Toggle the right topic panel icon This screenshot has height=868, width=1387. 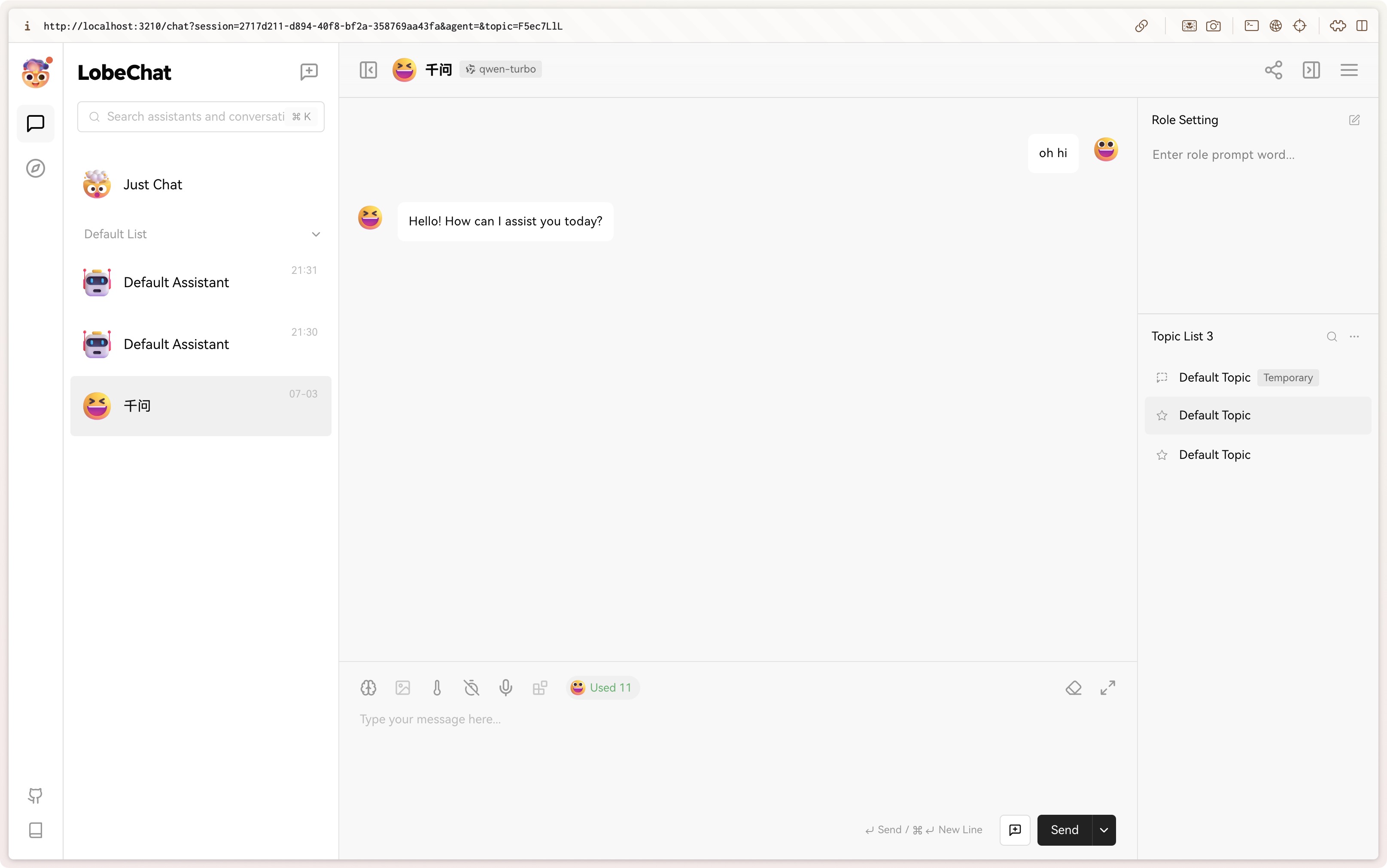(x=1311, y=70)
